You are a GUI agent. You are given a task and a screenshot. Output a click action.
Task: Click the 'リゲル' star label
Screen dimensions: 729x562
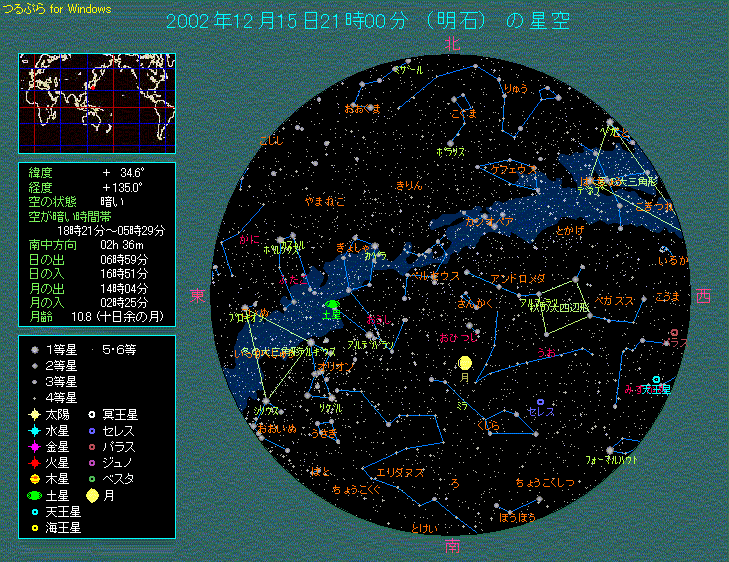(x=331, y=408)
